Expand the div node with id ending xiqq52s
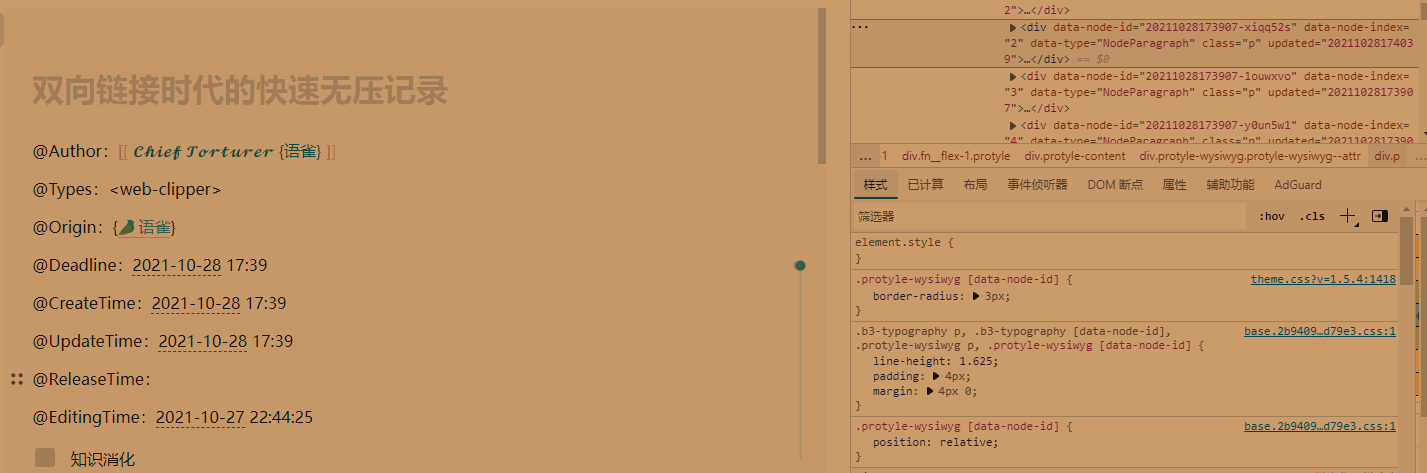Screen dimensions: 1427x473 click(1013, 28)
